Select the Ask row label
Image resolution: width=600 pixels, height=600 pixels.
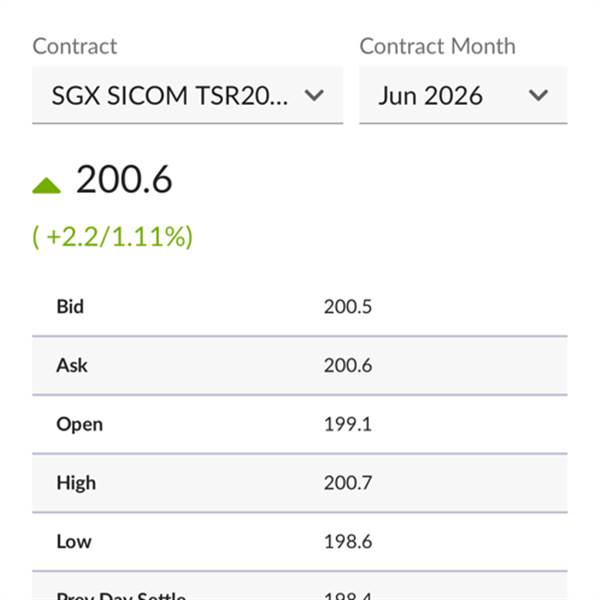click(72, 366)
